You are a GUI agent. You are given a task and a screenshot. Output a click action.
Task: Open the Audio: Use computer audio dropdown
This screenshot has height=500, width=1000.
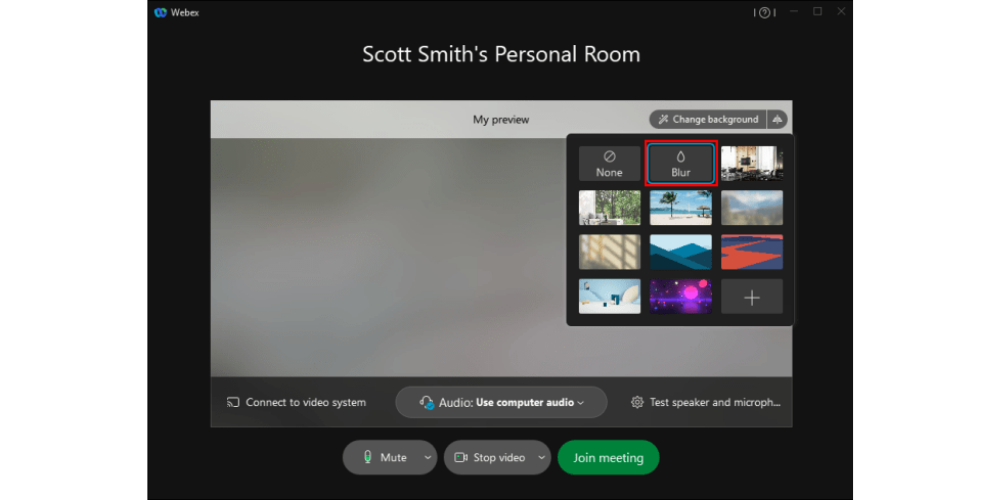(x=501, y=402)
